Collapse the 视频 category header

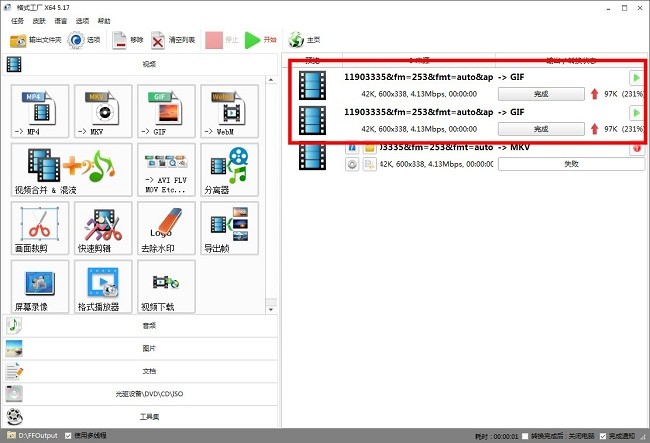pos(140,64)
